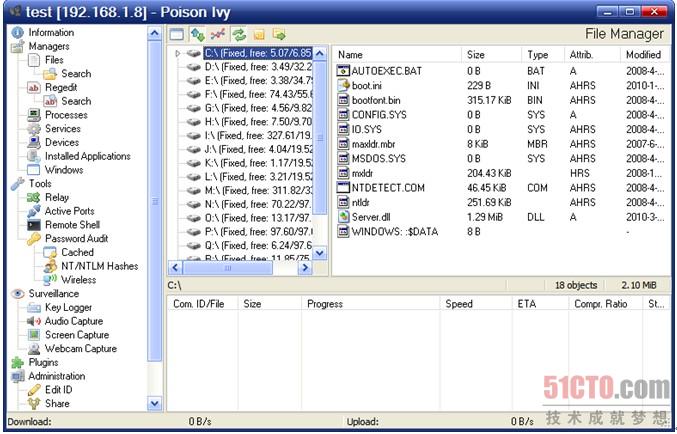
Task: Select the Managers category
Action: coord(49,46)
